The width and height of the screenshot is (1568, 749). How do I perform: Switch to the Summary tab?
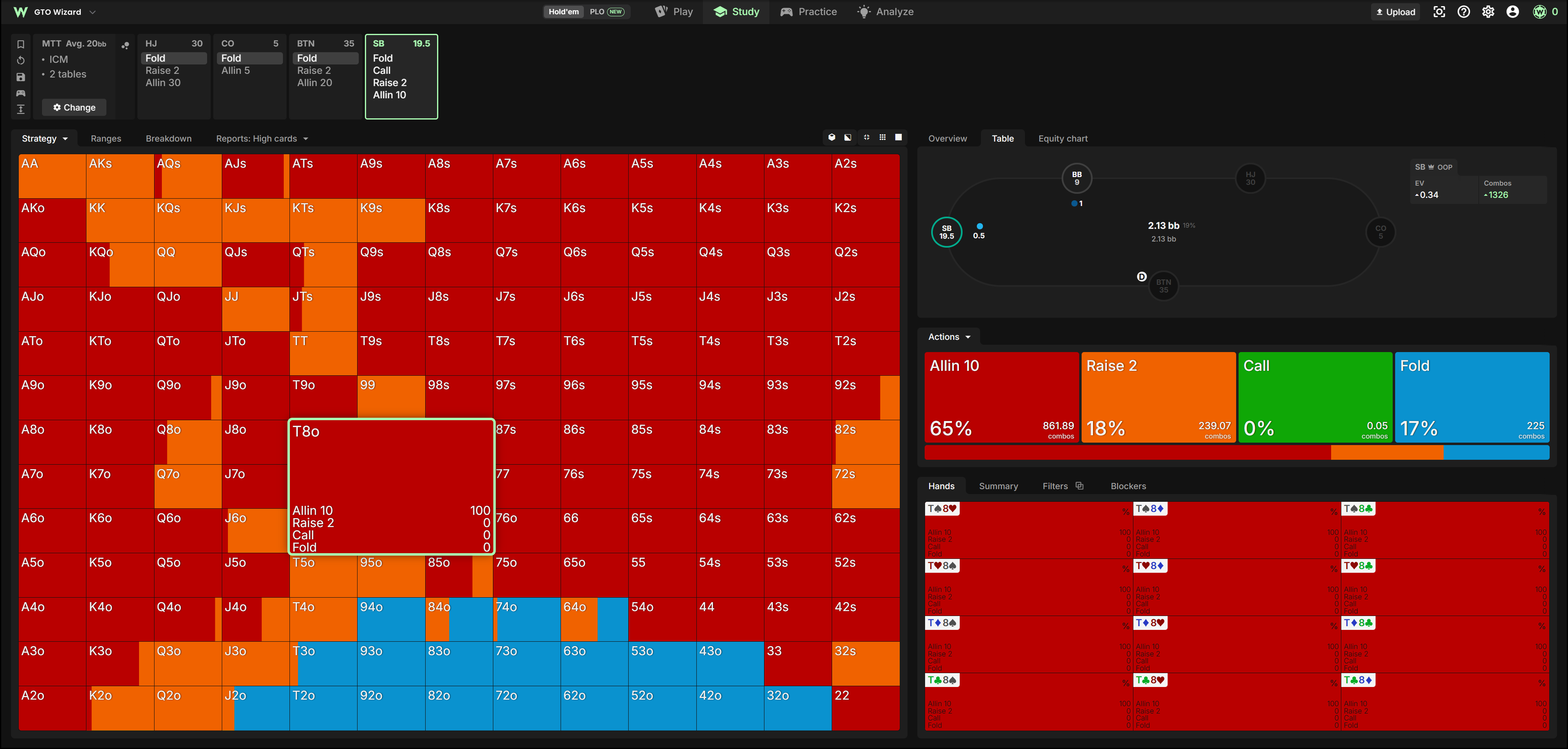998,486
